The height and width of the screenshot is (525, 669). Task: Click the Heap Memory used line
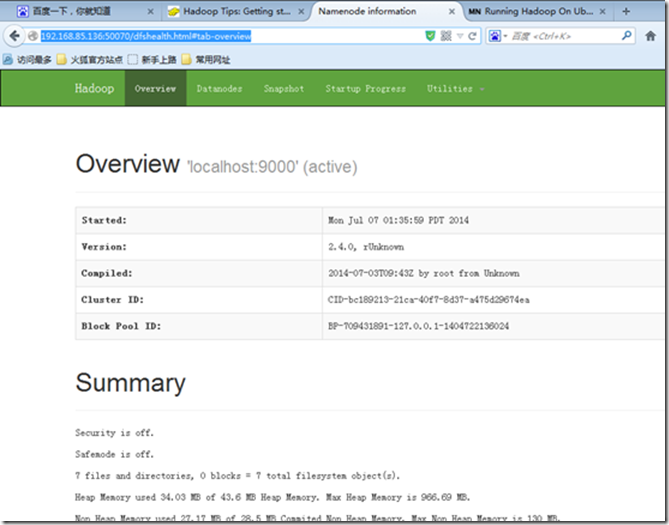click(272, 497)
